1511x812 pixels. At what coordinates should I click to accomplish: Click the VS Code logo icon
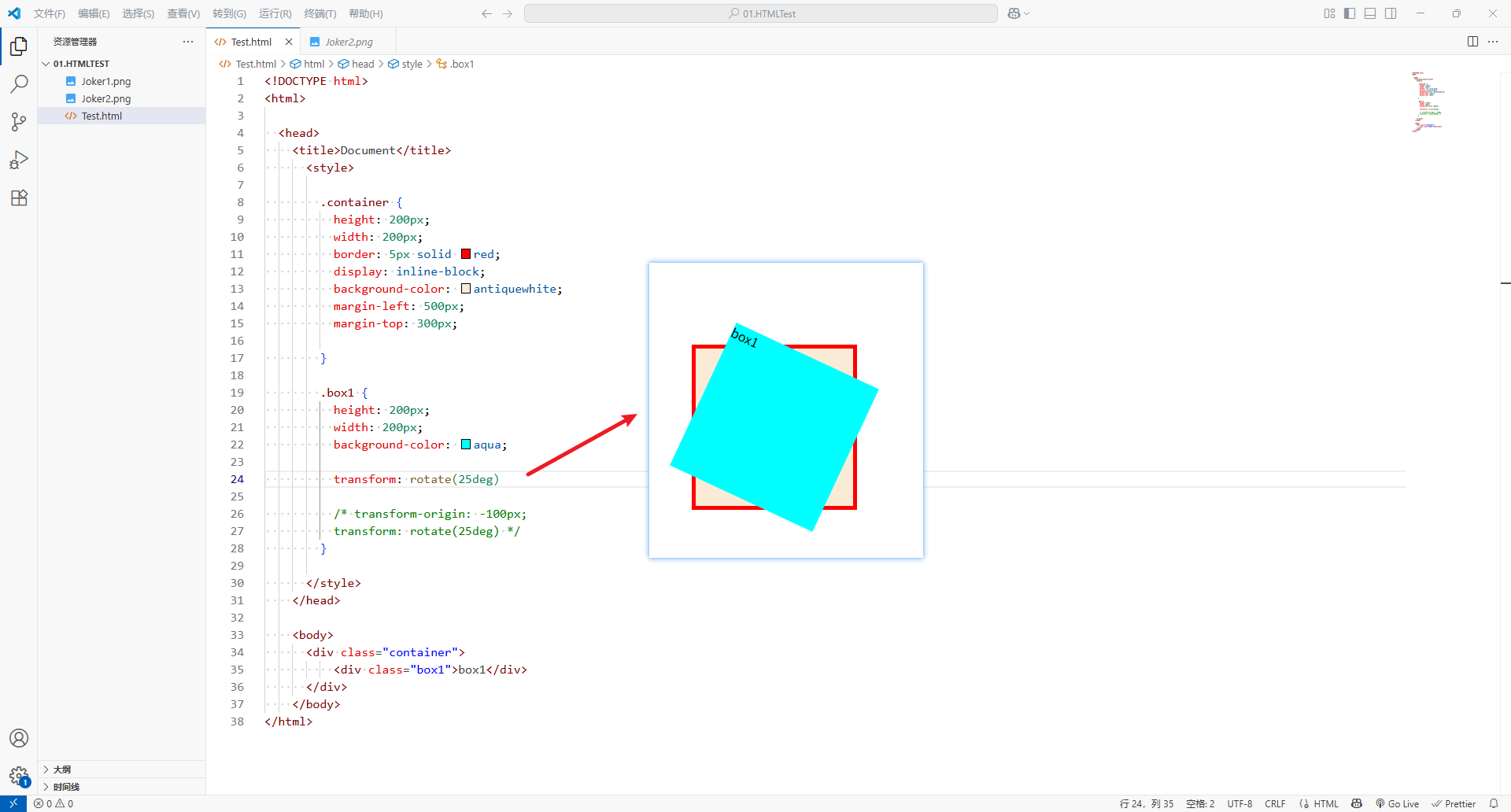14,13
